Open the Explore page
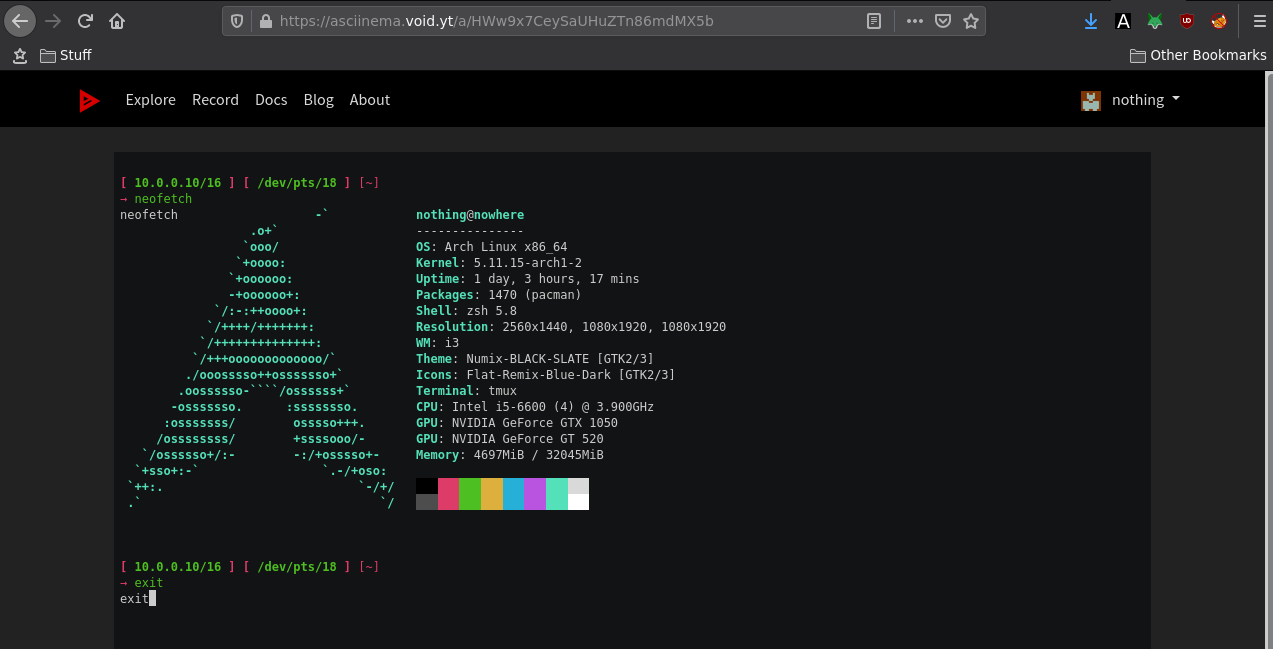1273x649 pixels. click(151, 100)
